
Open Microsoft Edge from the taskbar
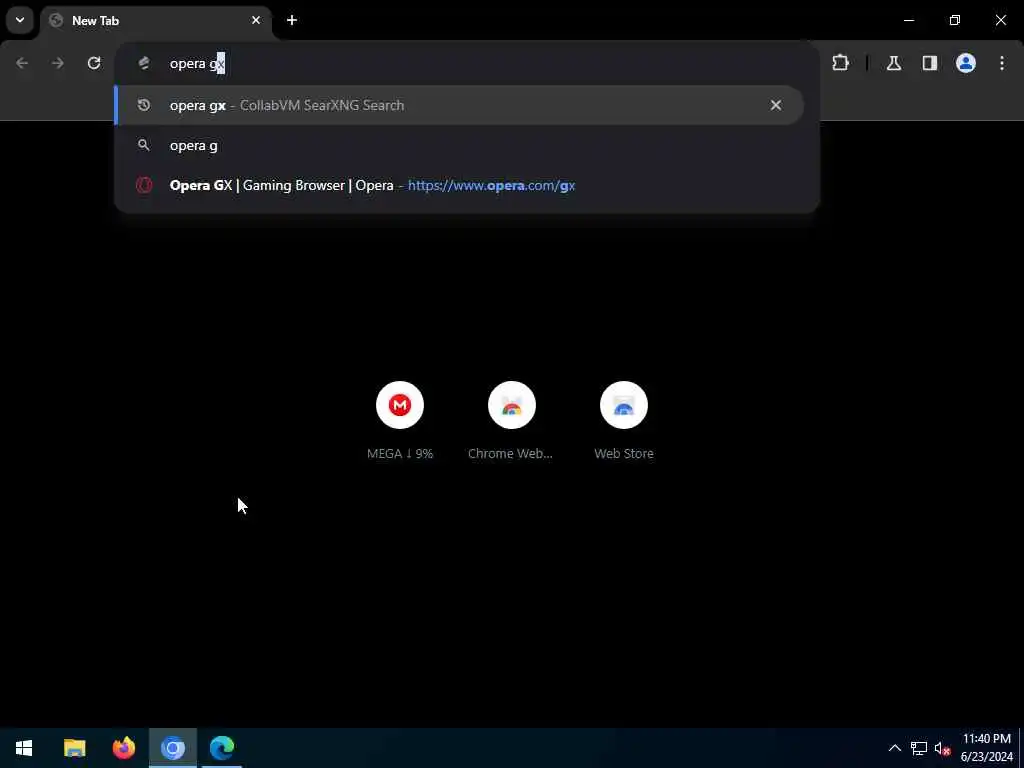point(222,748)
